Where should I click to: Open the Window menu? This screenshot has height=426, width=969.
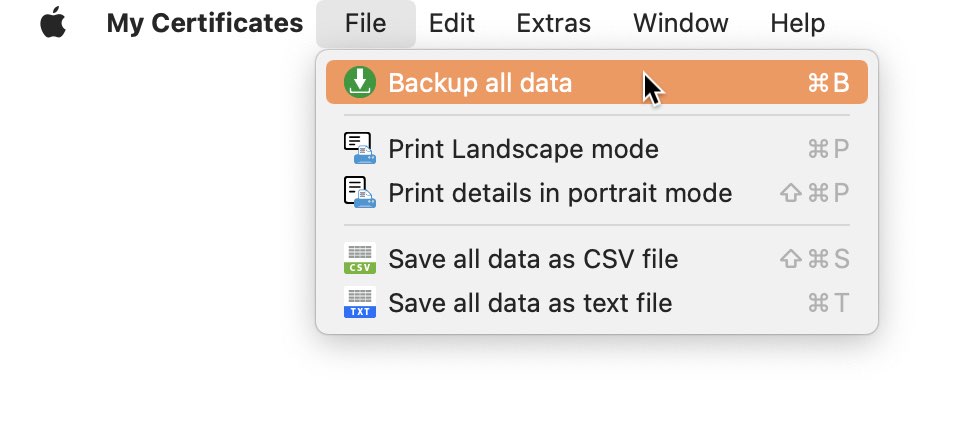pos(680,23)
